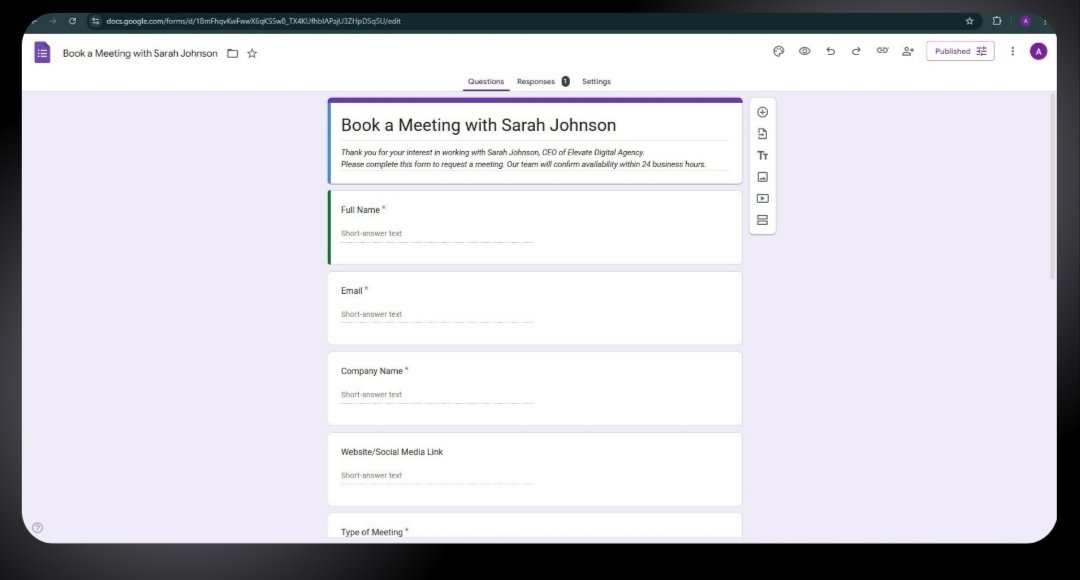Image resolution: width=1080 pixels, height=580 pixels.
Task: Open the help question mark icon
Action: 38,528
